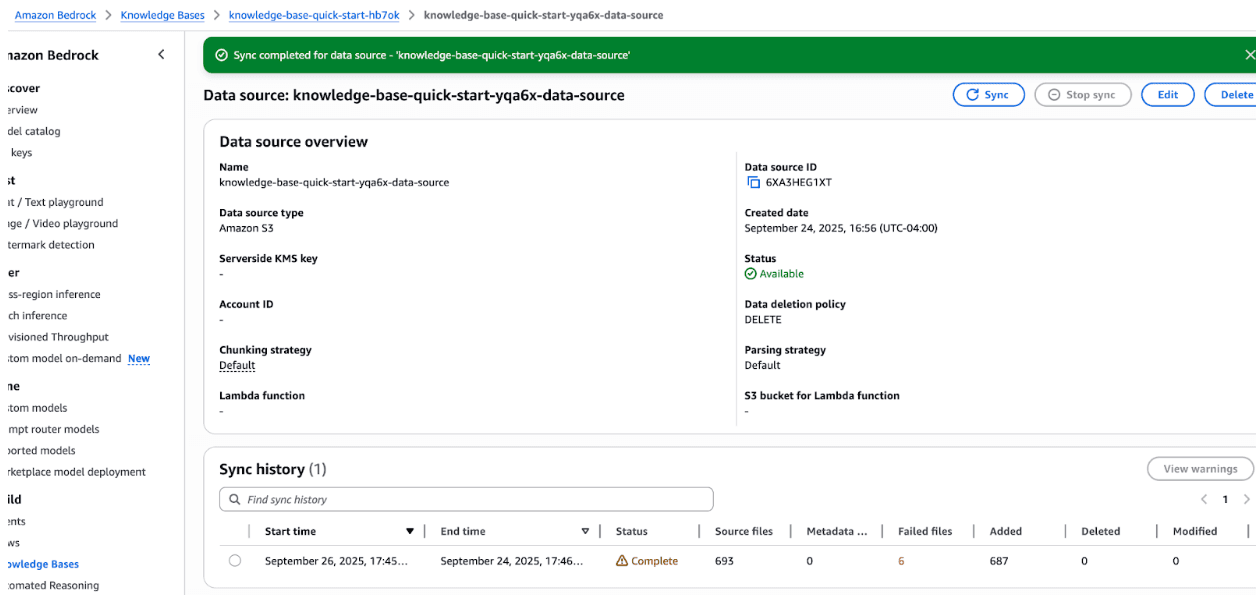The image size is (1260, 602).
Task: Select the radio button for the sync history row
Action: (235, 561)
